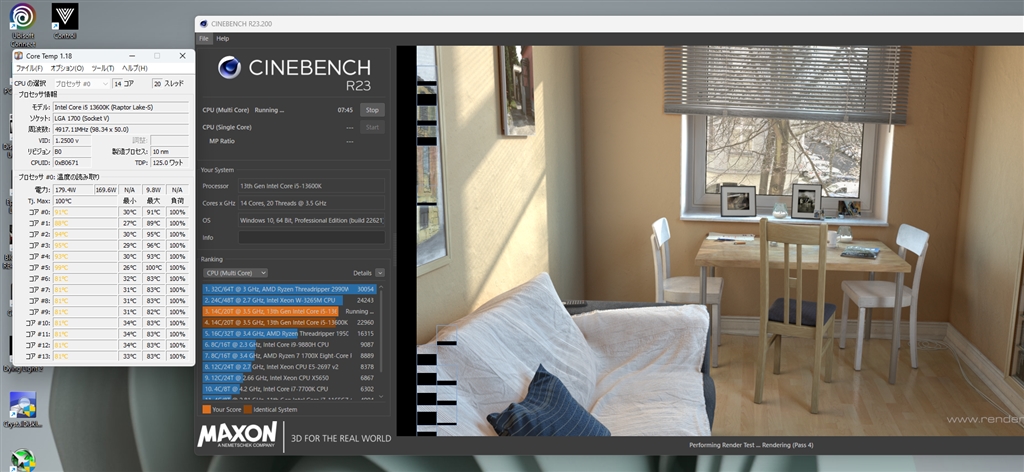
Task: Click the CPU (Multi Core) timer 07:45
Action: 345,110
